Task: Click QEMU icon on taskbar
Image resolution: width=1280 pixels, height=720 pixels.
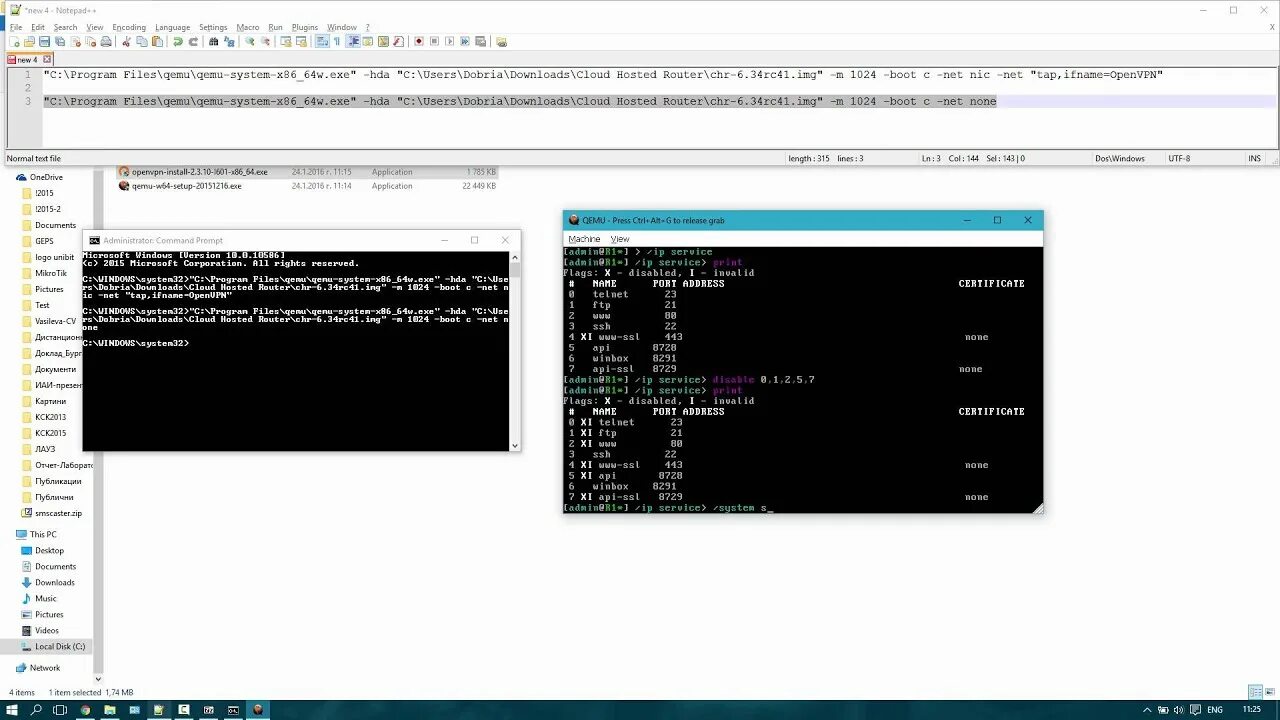Action: pos(258,710)
